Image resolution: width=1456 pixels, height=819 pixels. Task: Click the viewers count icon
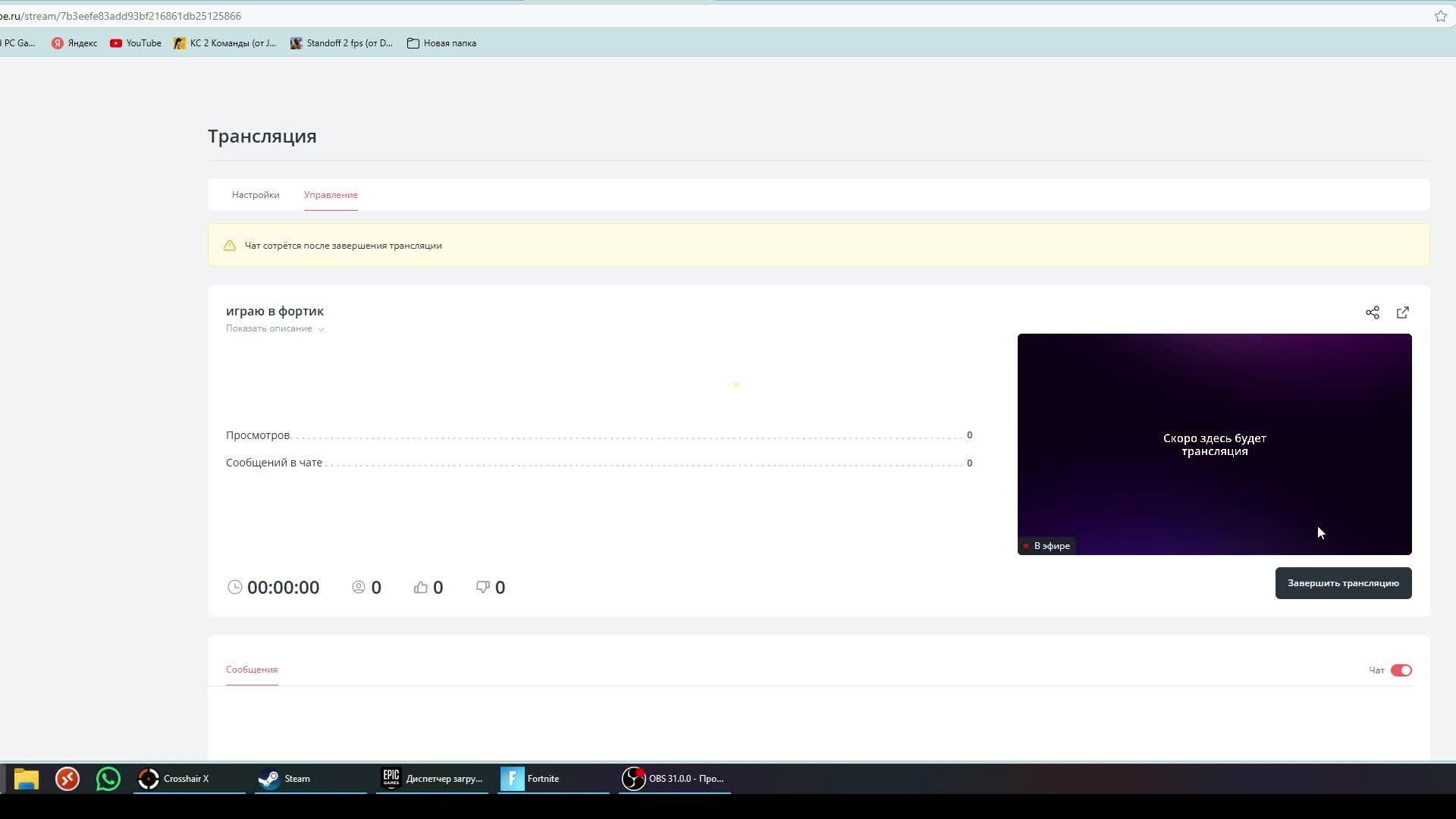click(x=359, y=587)
